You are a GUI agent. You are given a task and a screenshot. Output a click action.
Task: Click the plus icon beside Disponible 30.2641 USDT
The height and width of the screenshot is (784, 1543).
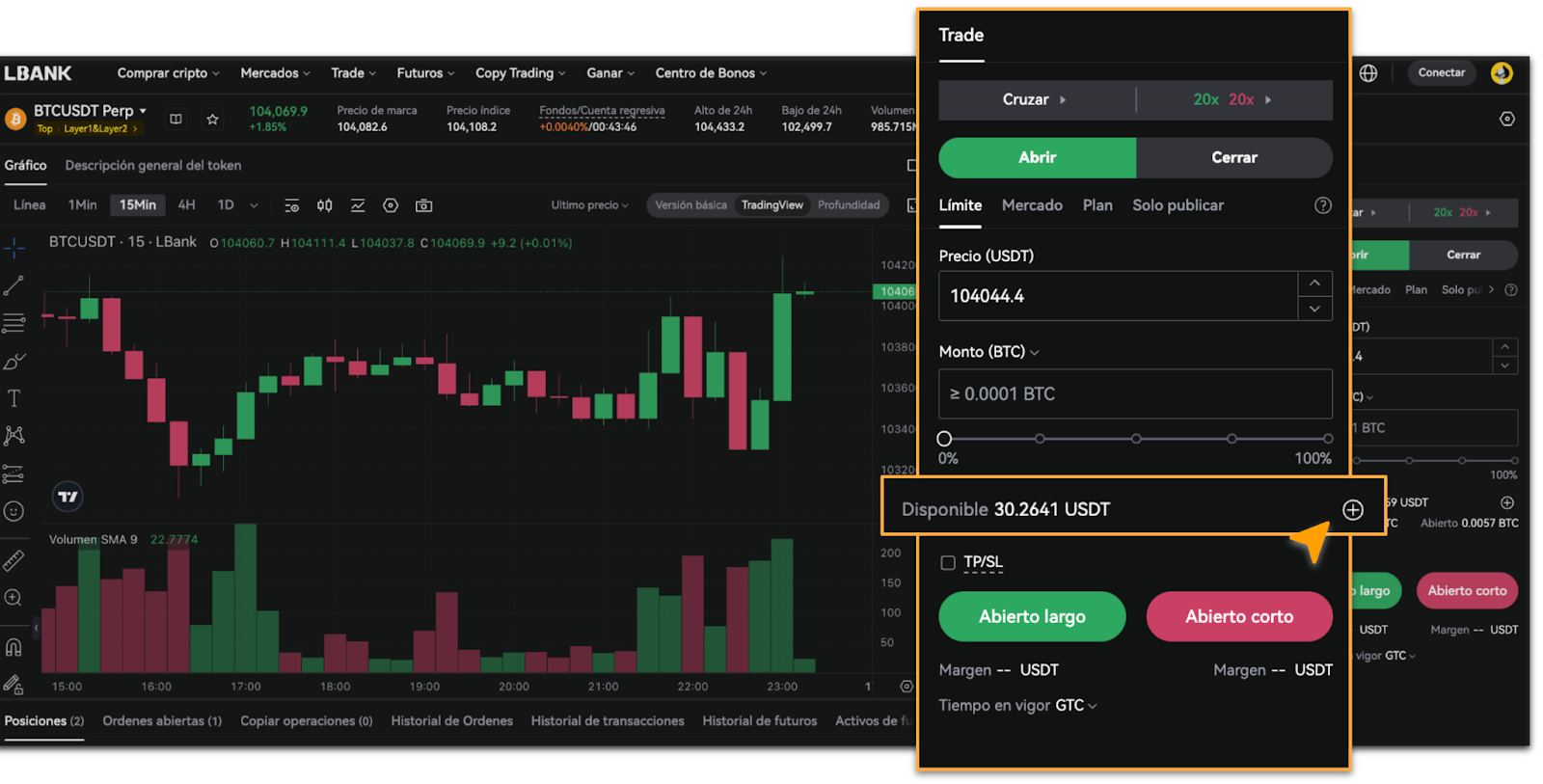[1353, 510]
